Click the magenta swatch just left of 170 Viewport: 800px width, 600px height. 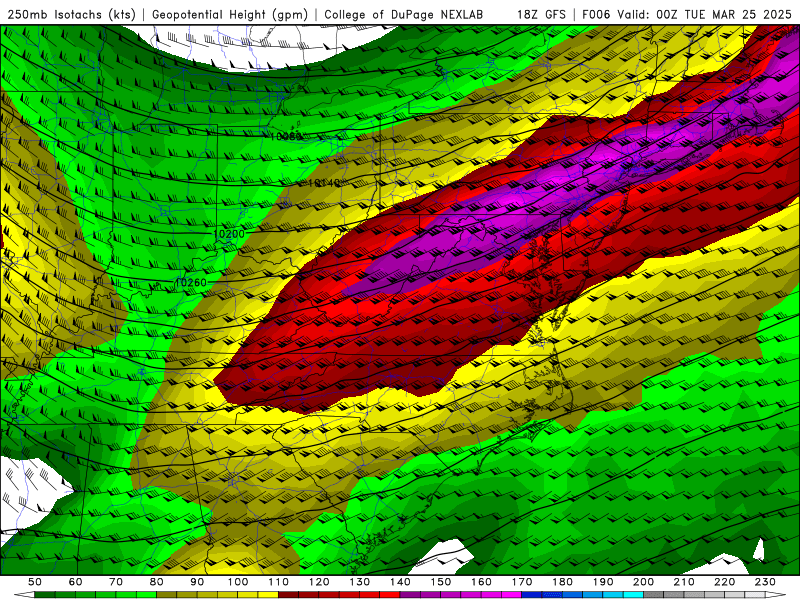[x=512, y=595]
